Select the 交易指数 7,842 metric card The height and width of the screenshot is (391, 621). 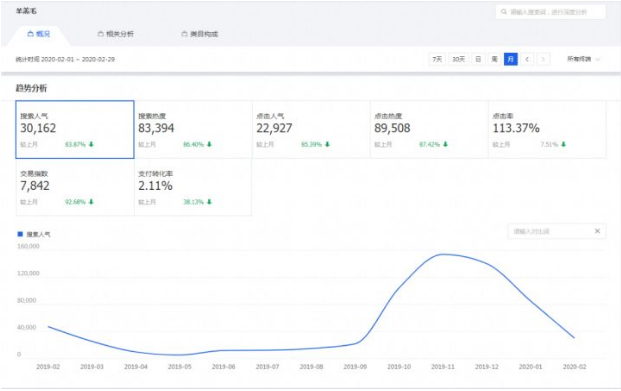tap(75, 187)
